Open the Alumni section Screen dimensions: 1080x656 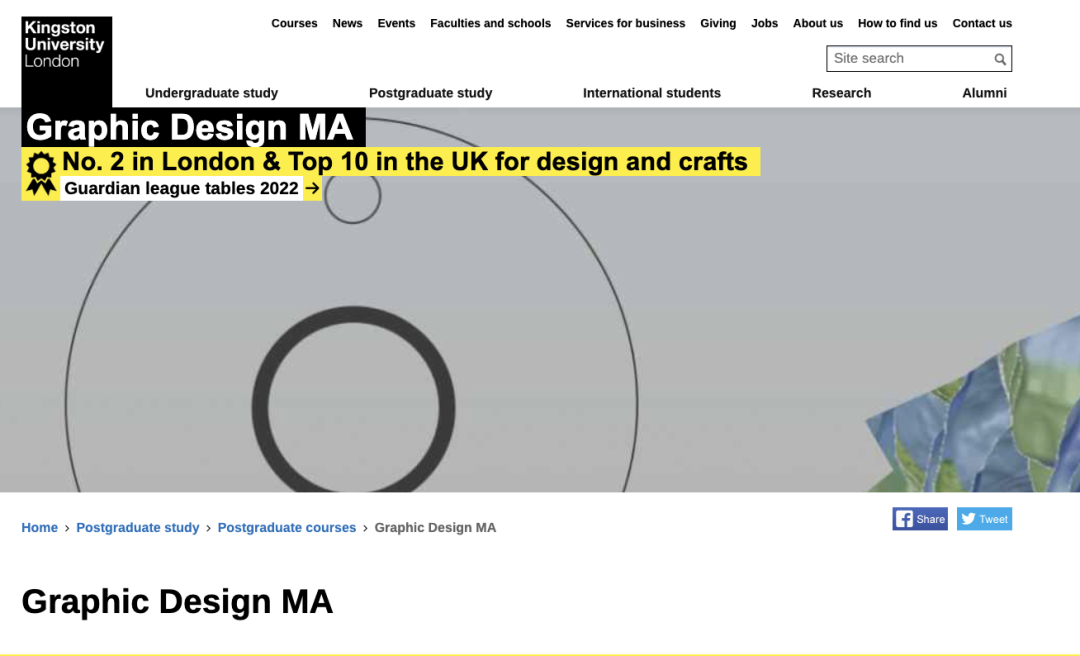pyautogui.click(x=984, y=93)
